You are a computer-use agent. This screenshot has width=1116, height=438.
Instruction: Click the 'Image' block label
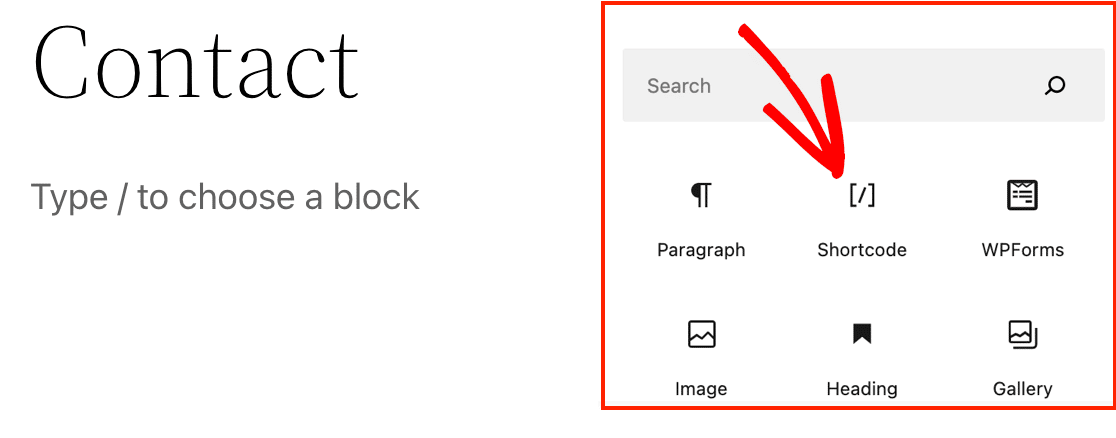click(701, 389)
